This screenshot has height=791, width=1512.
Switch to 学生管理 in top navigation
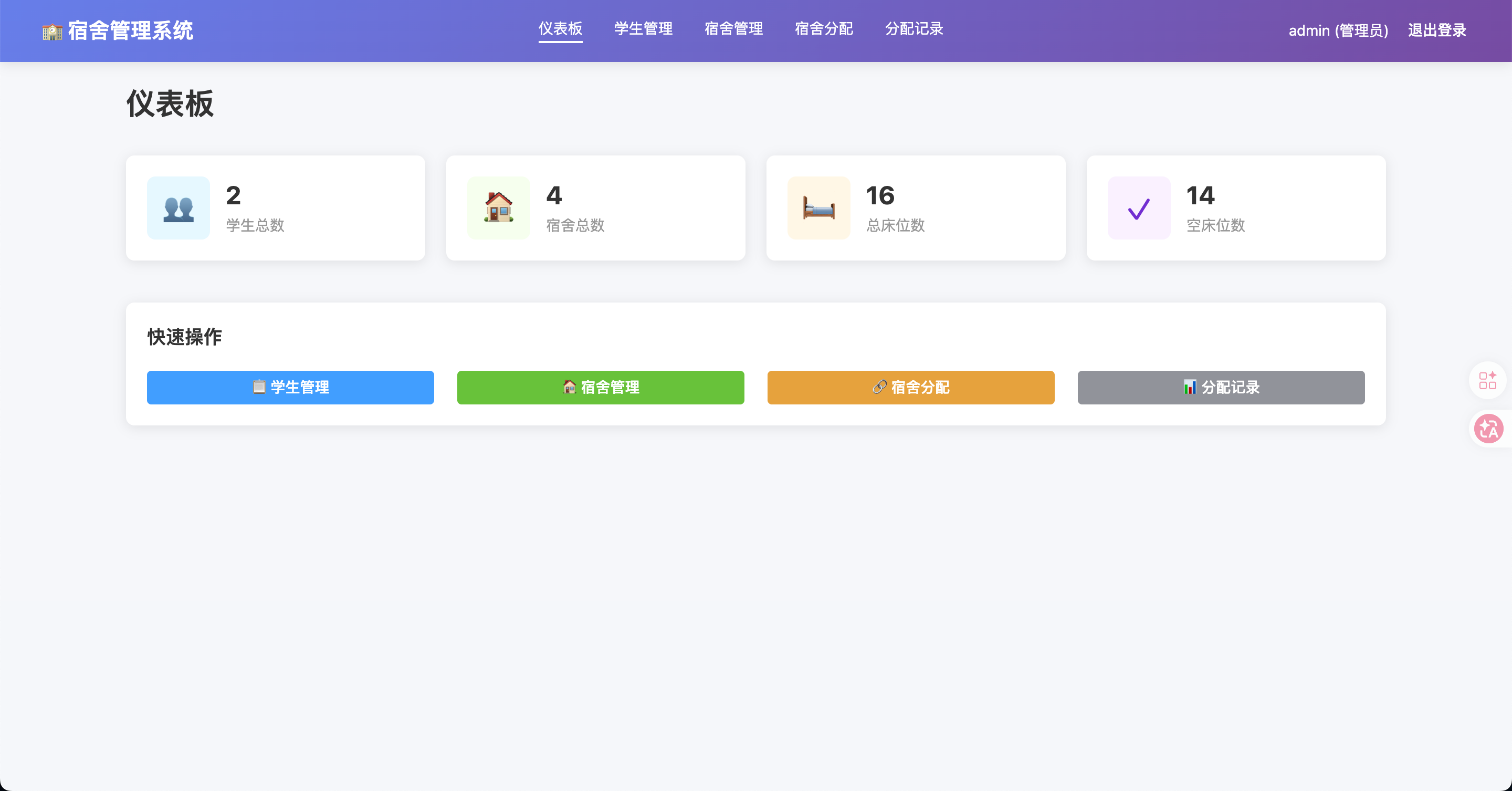click(643, 29)
